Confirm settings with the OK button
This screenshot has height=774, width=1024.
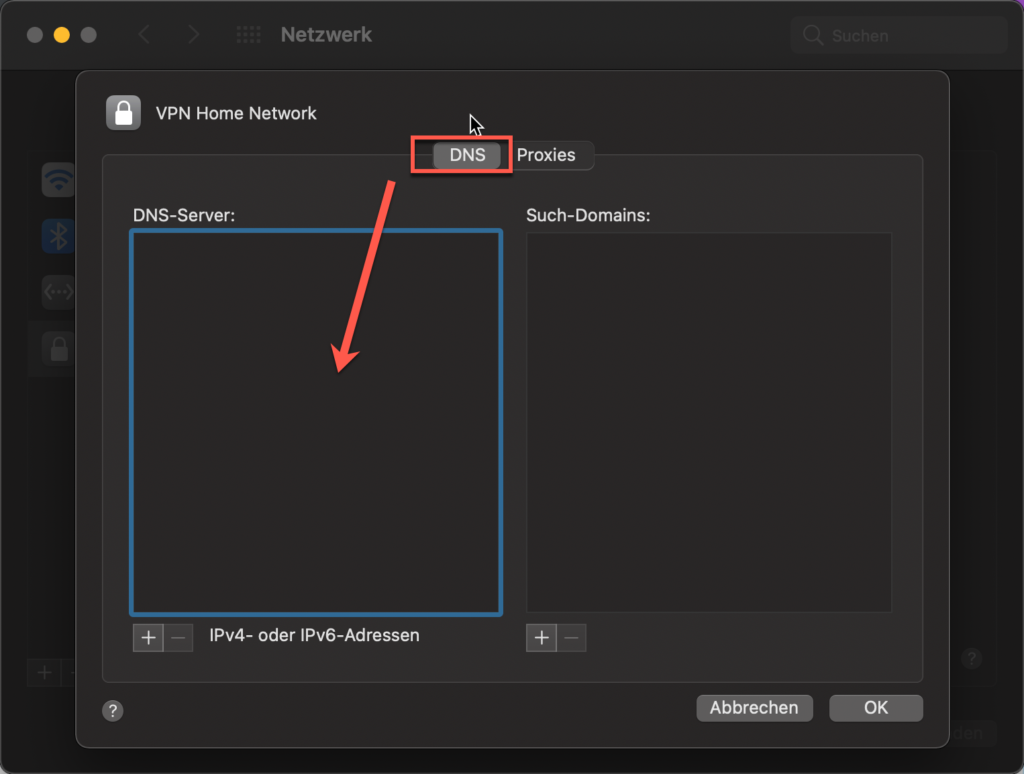(x=875, y=708)
